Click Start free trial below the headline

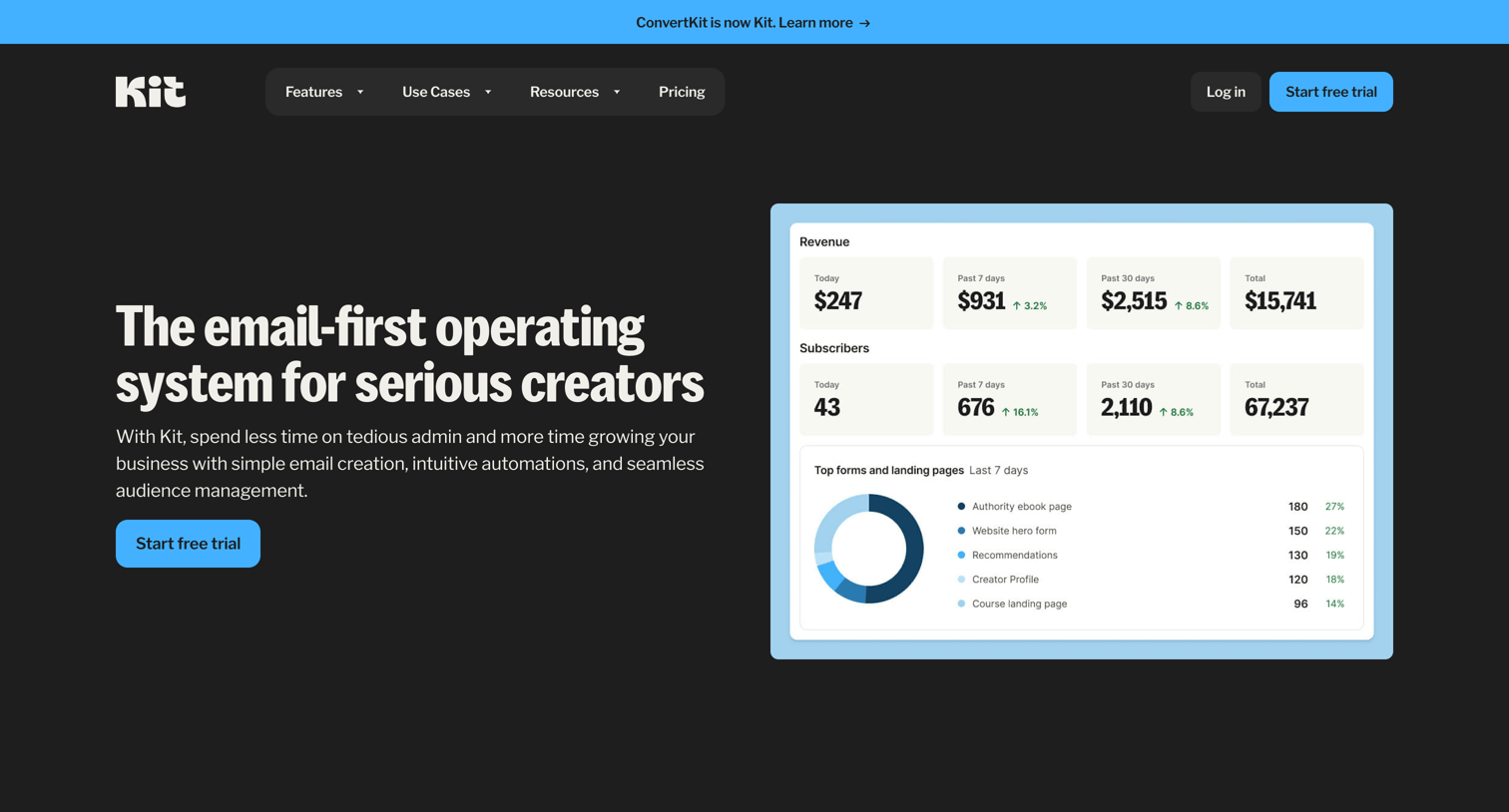tap(188, 544)
